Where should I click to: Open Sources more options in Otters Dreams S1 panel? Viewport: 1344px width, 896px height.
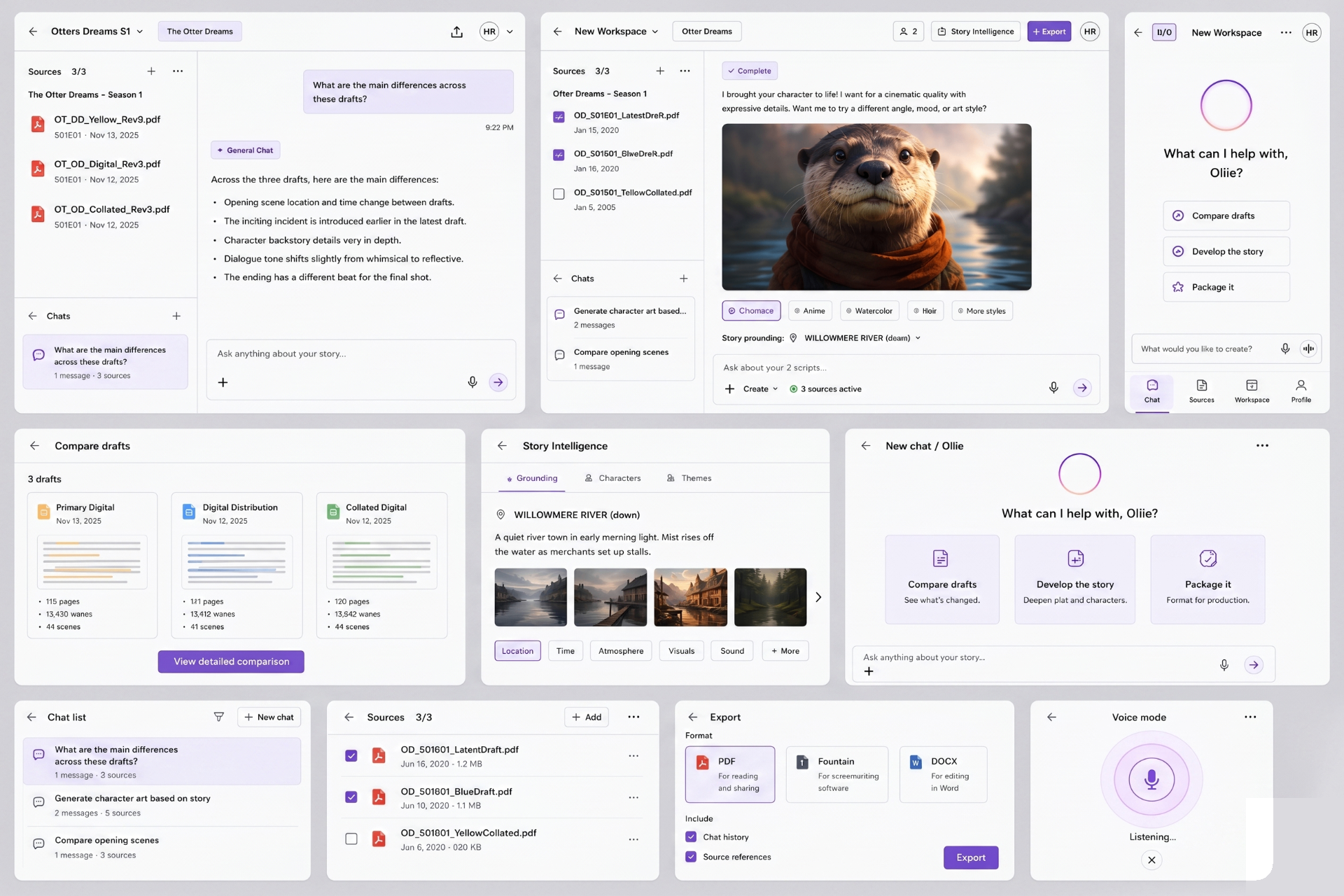tap(178, 71)
